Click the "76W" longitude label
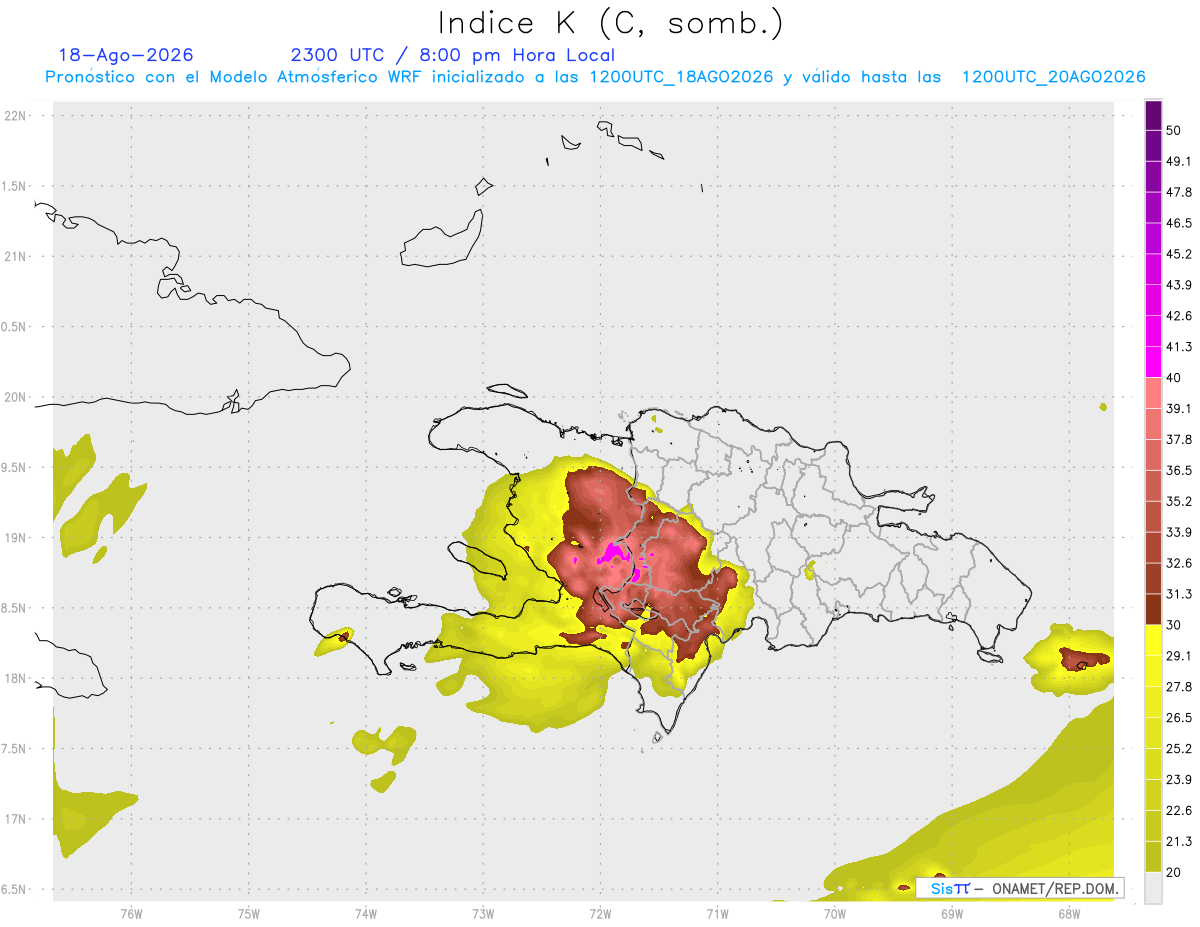Image resolution: width=1200 pixels, height=927 pixels. point(131,914)
